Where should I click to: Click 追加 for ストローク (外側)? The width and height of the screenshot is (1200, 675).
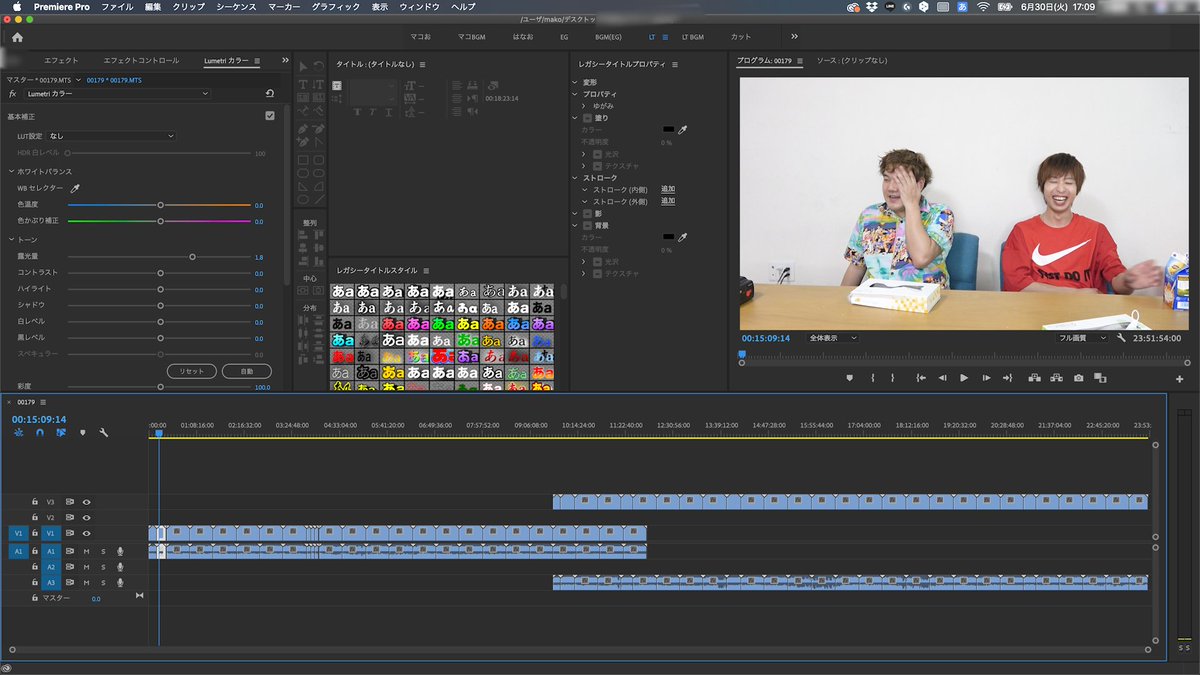(668, 201)
